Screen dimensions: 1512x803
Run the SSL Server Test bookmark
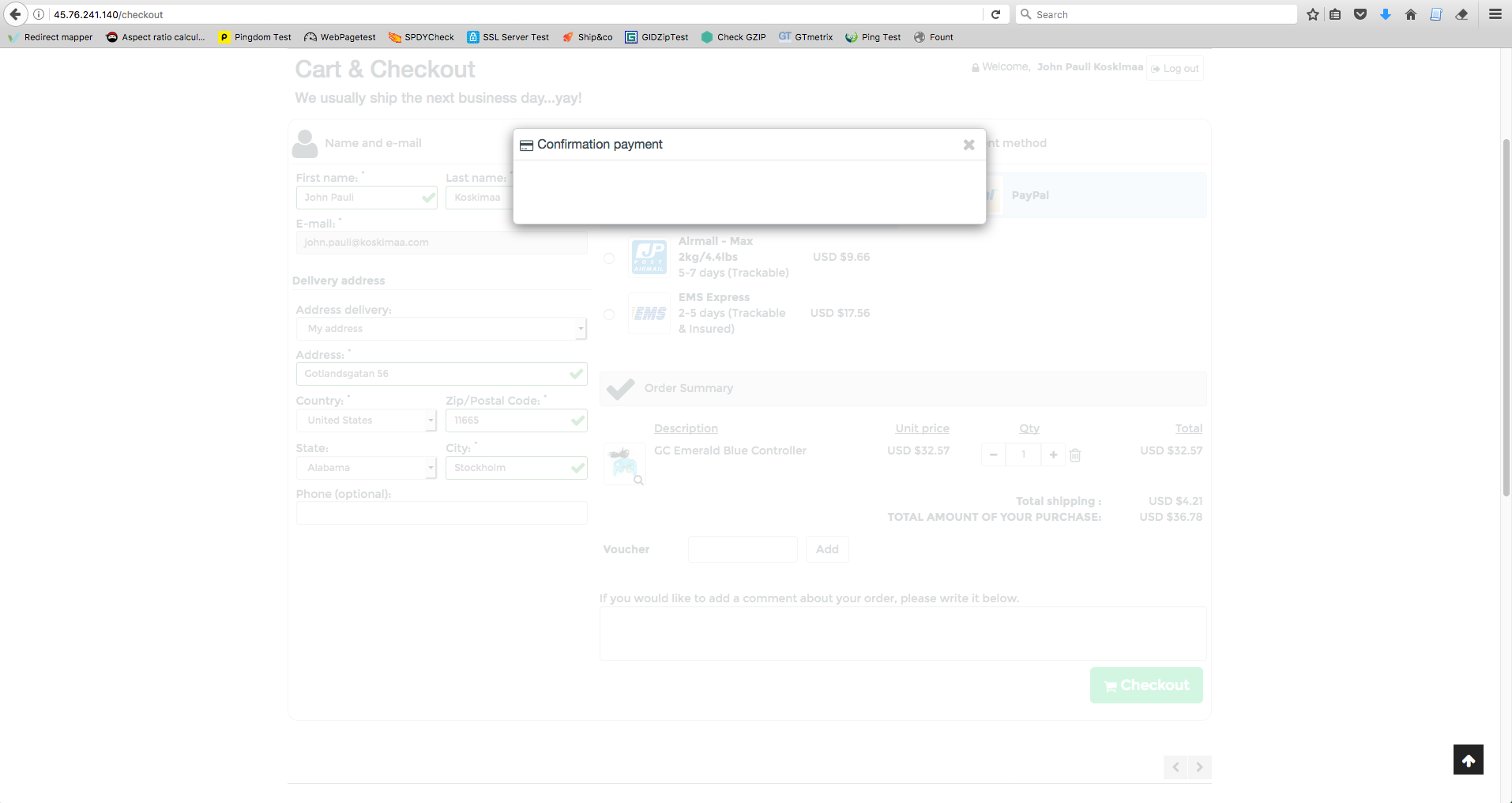[x=508, y=37]
